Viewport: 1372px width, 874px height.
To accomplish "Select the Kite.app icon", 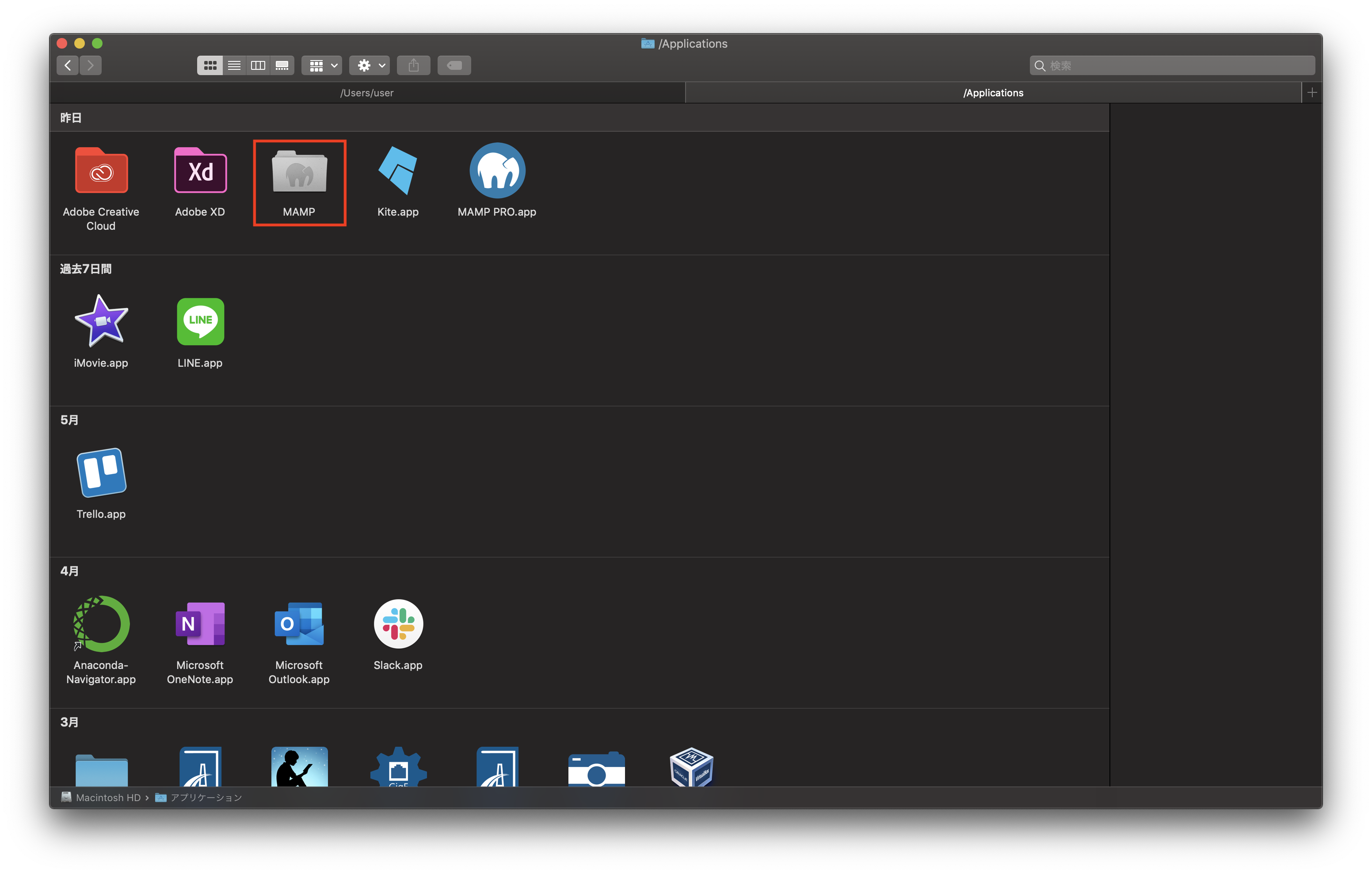I will 398,171.
